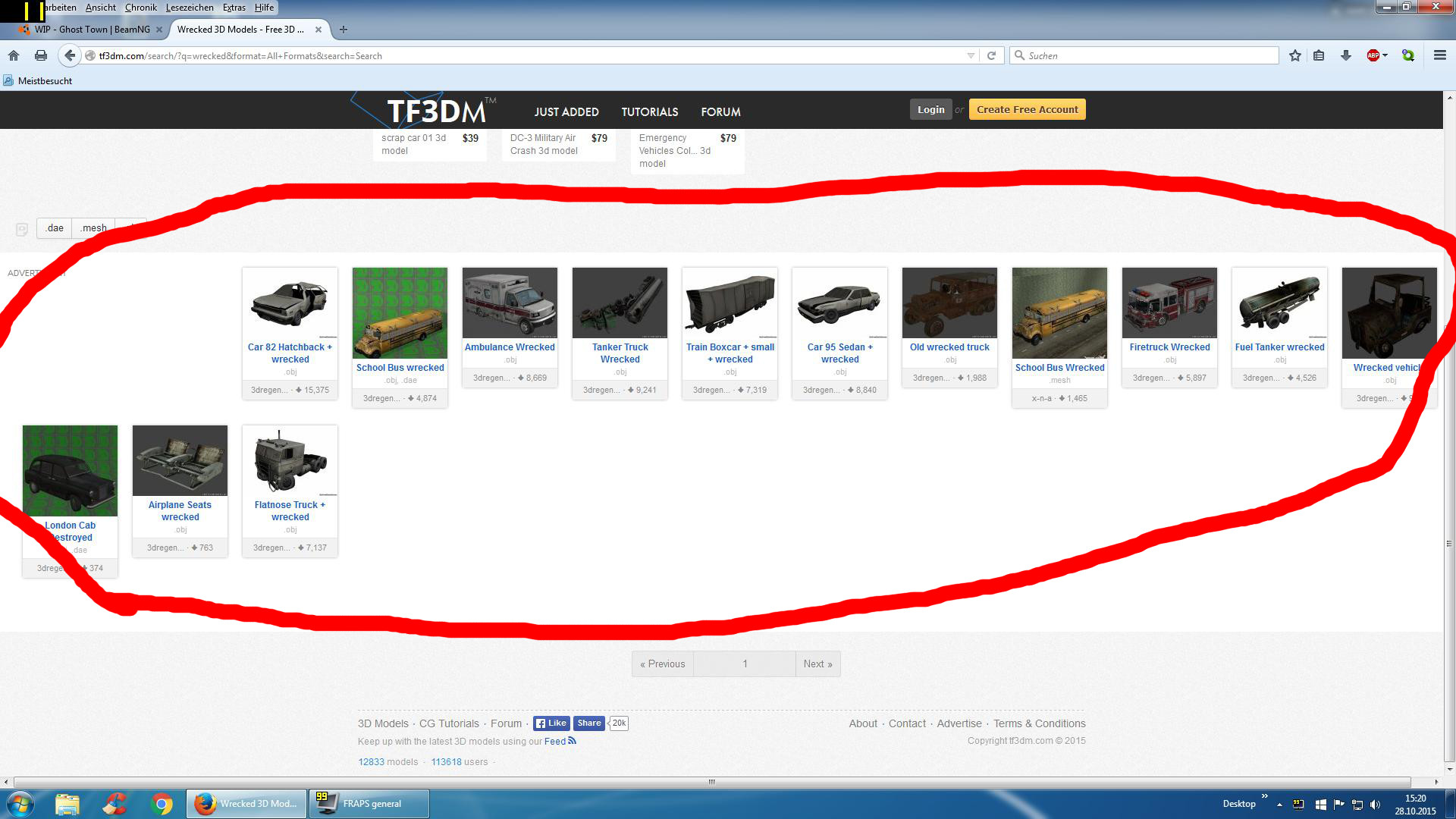
Task: Click the Previous pagination button
Action: pos(662,664)
